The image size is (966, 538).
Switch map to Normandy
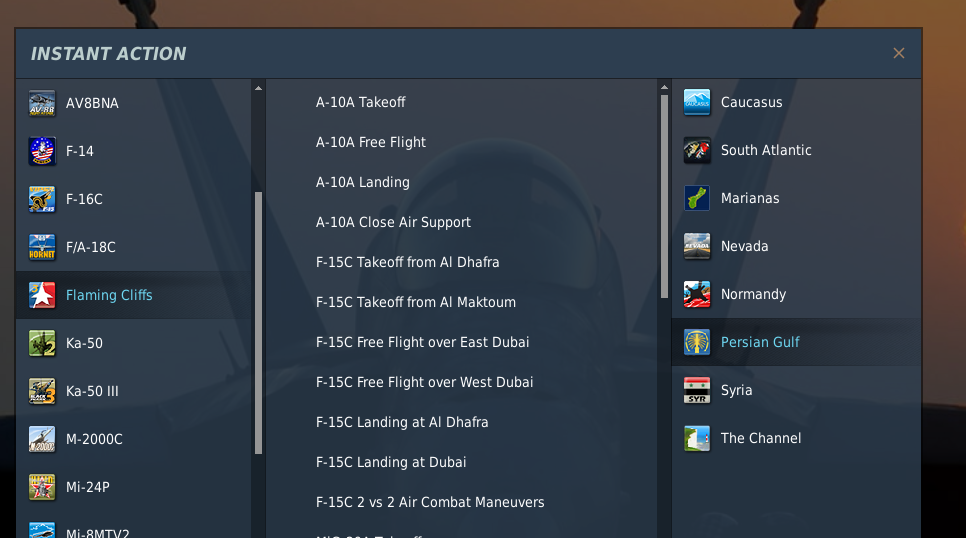tap(797, 295)
